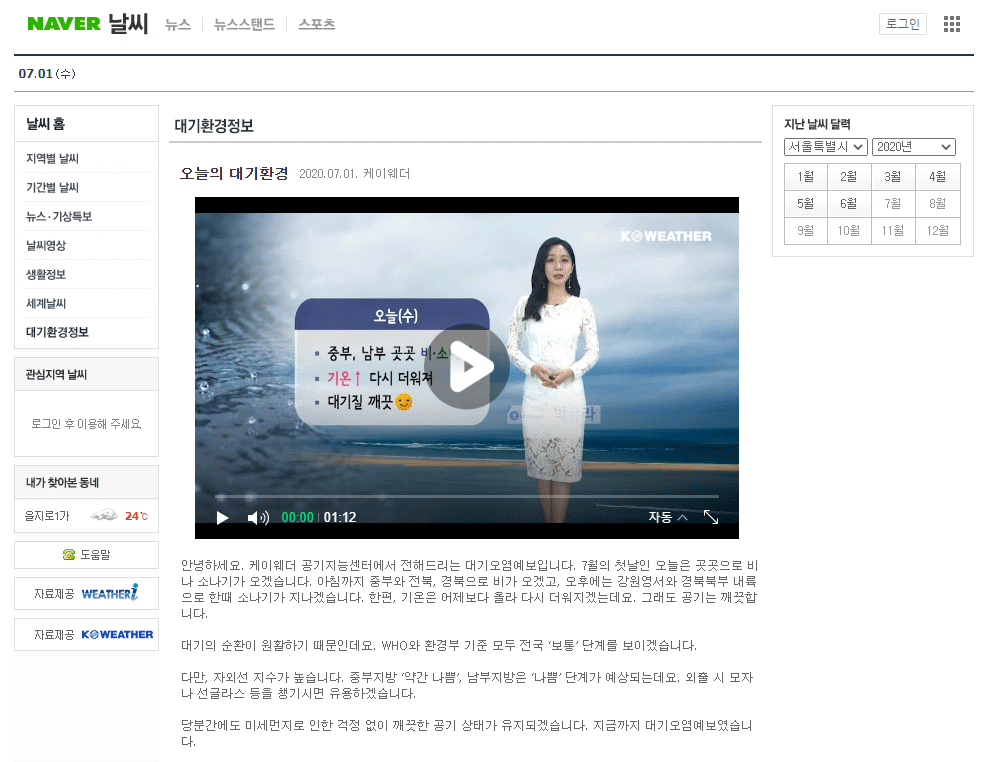Screen dimensions: 999x762
Task: Open the Naver apps grid menu icon
Action: pos(951,24)
